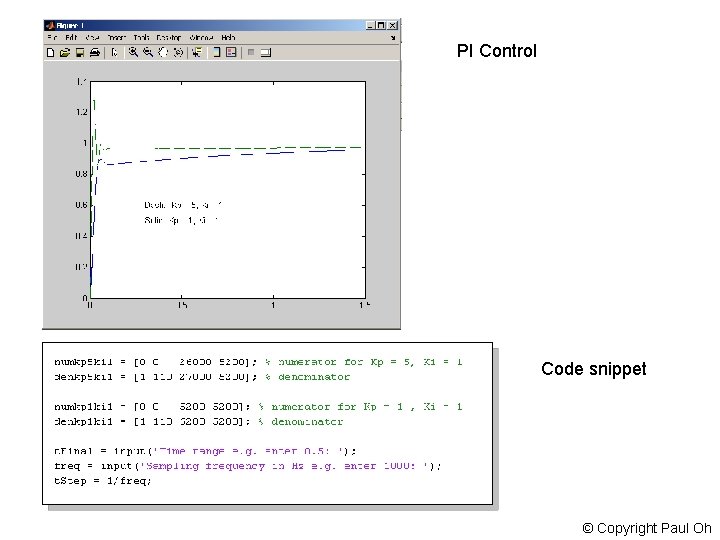This screenshot has height=540, width=720.
Task: Click the 'Copyright Paul Oh' text
Action: point(647,529)
